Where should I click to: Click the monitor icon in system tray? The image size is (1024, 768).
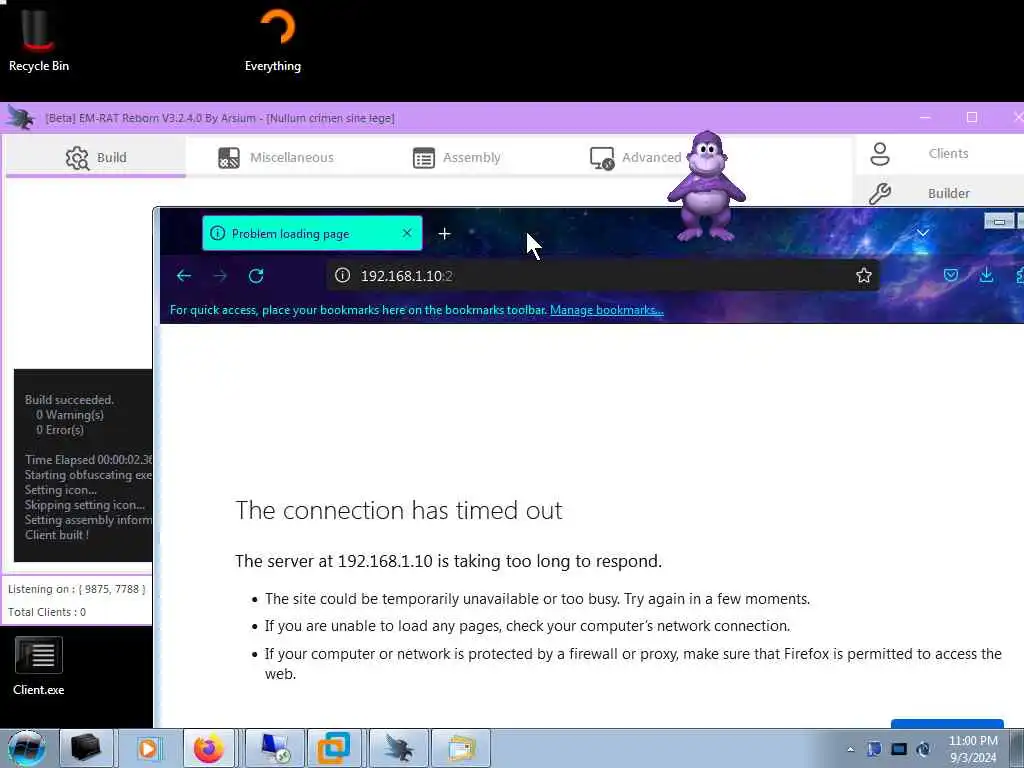tap(899, 749)
